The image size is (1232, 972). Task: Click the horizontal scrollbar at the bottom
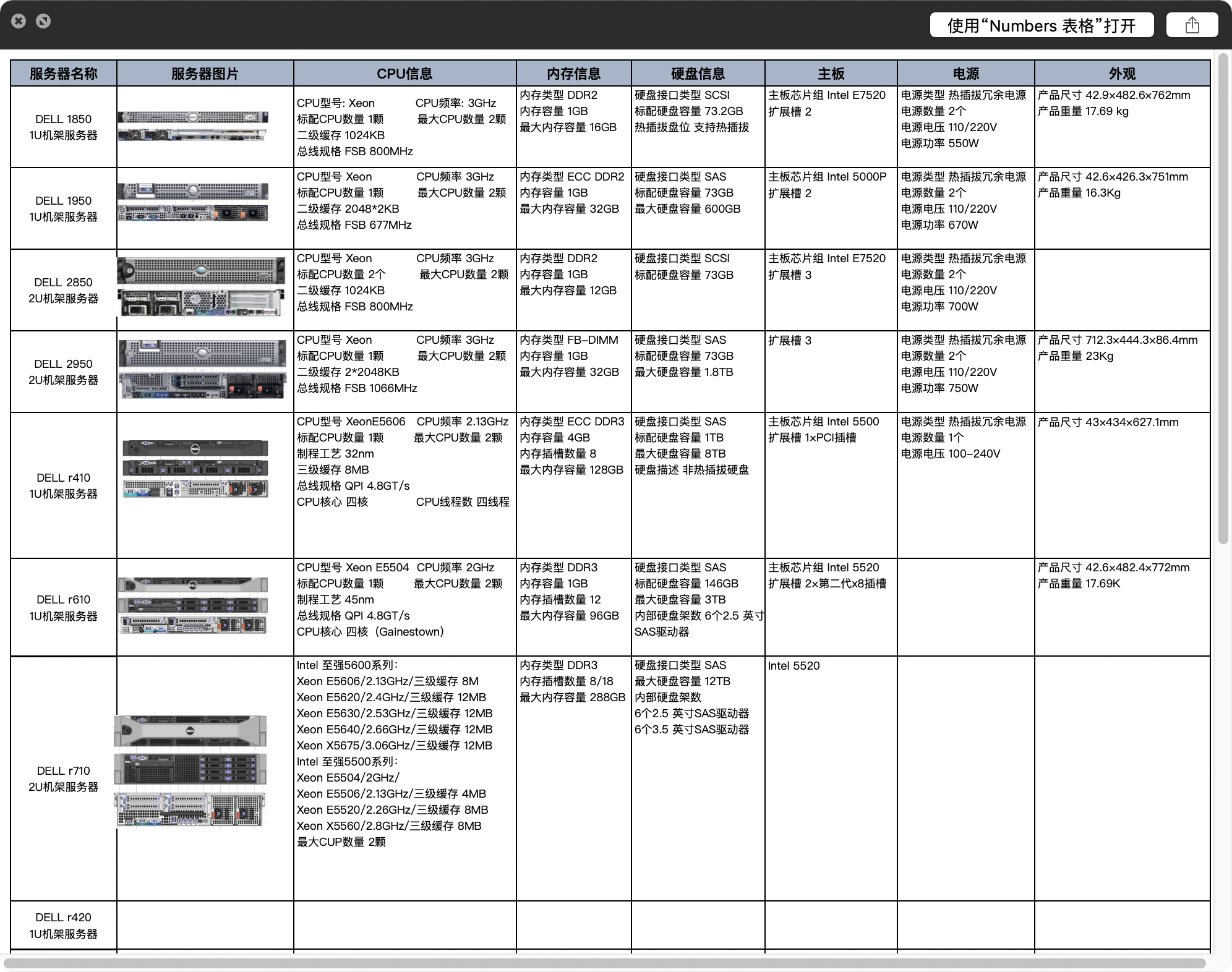(606, 963)
